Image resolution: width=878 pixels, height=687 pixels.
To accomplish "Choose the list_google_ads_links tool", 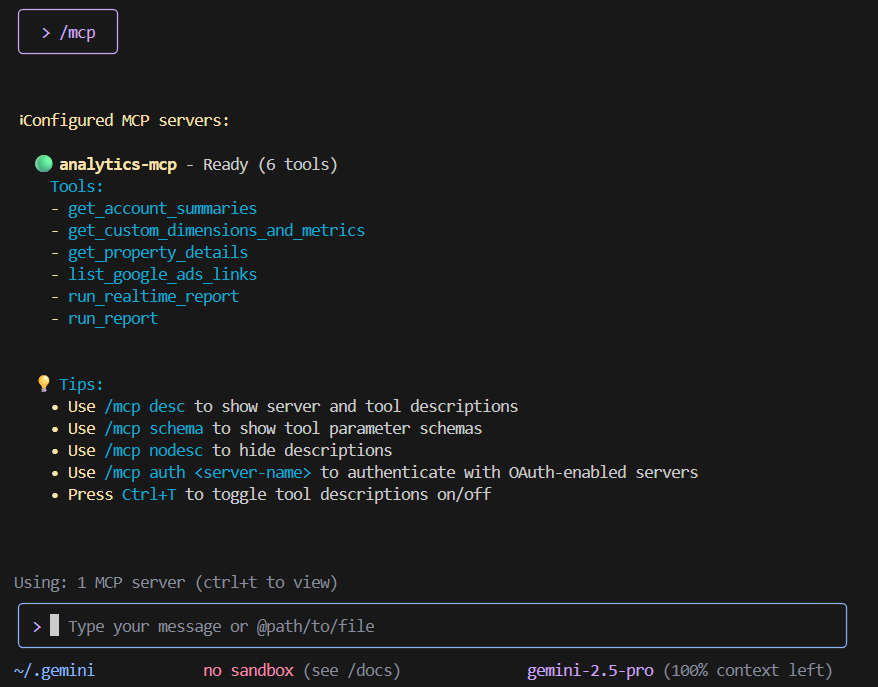I will 162,275.
